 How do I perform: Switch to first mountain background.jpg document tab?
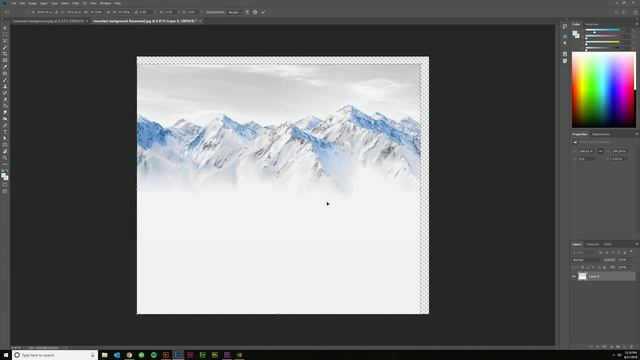click(x=48, y=21)
